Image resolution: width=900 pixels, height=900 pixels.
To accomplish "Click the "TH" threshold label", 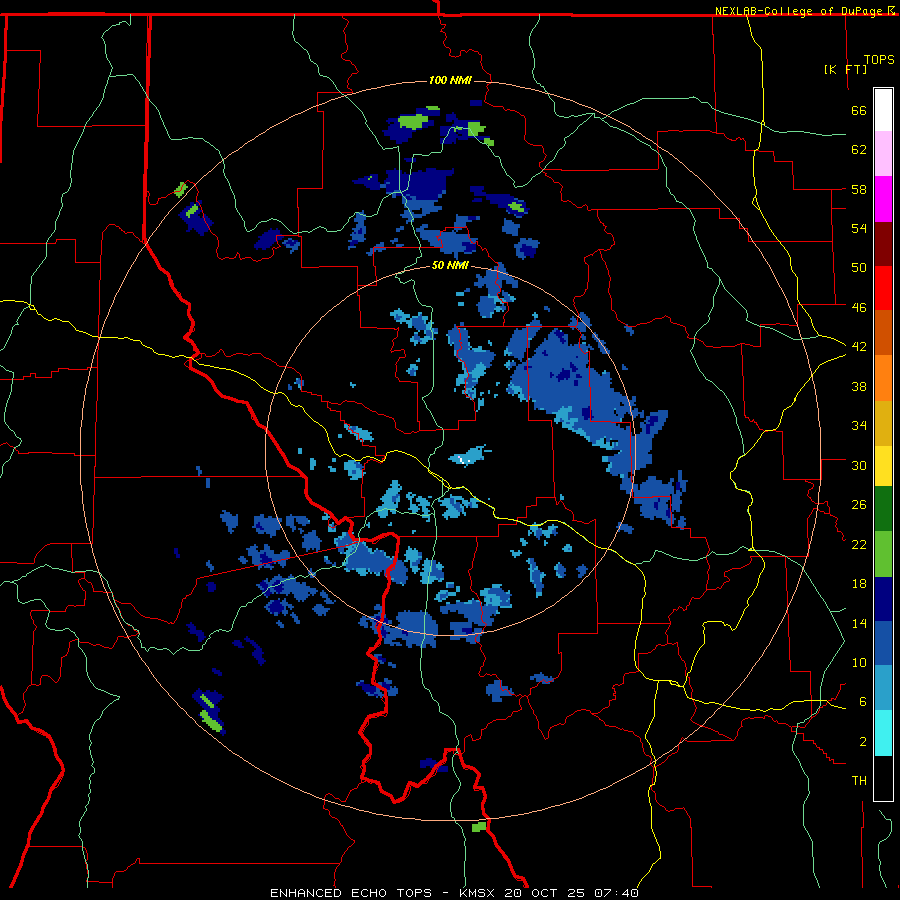I will pyautogui.click(x=859, y=781).
